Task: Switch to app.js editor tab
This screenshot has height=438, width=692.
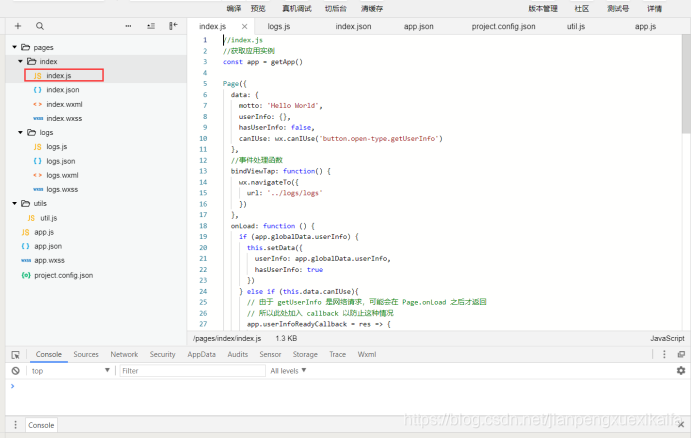Action: [x=645, y=26]
